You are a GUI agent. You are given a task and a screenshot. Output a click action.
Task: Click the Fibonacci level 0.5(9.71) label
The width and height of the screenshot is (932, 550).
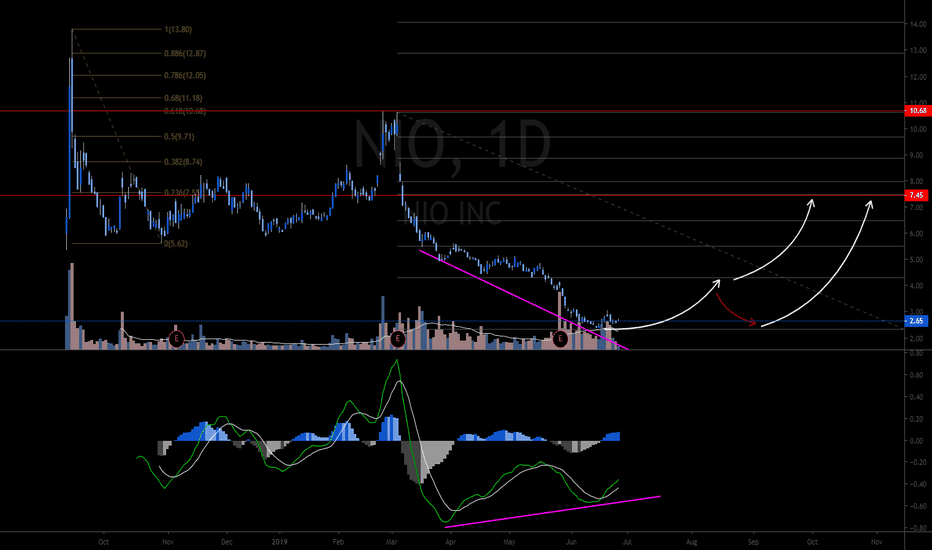pyautogui.click(x=179, y=137)
